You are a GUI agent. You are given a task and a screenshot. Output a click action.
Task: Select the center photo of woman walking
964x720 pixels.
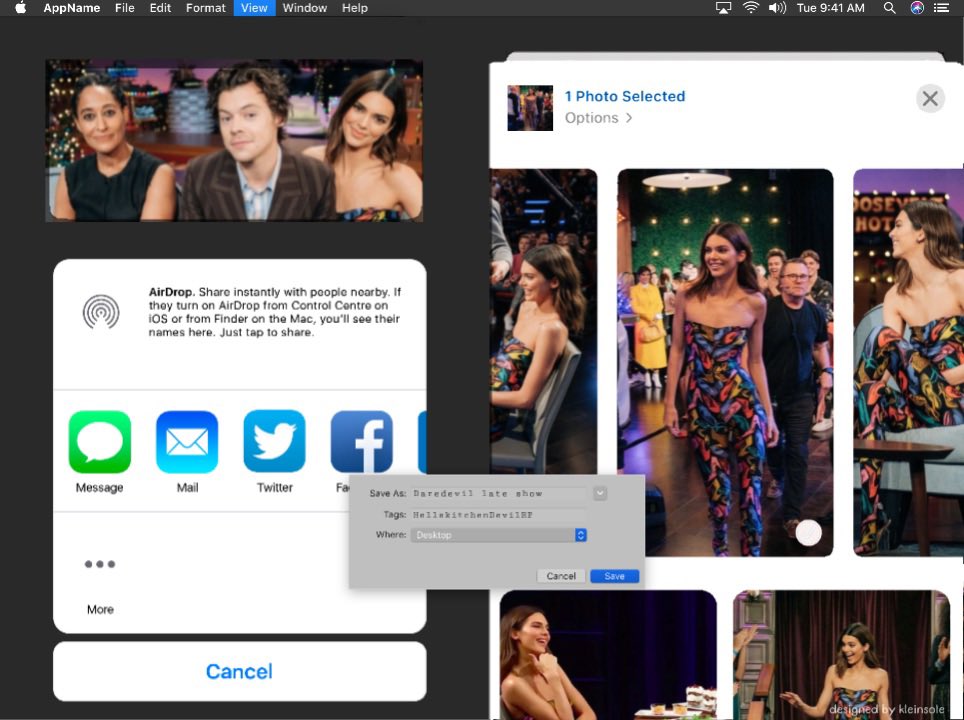(x=725, y=362)
